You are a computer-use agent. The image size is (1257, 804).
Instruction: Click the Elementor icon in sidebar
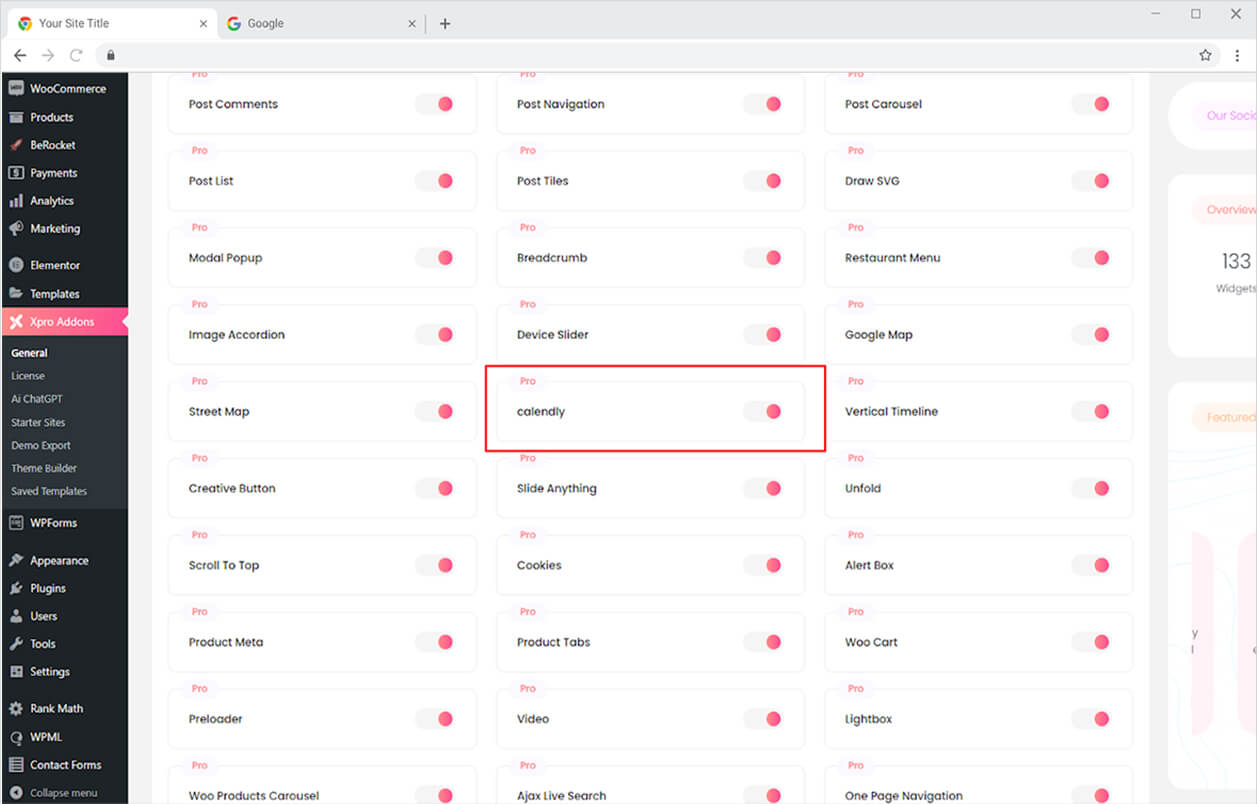[16, 266]
